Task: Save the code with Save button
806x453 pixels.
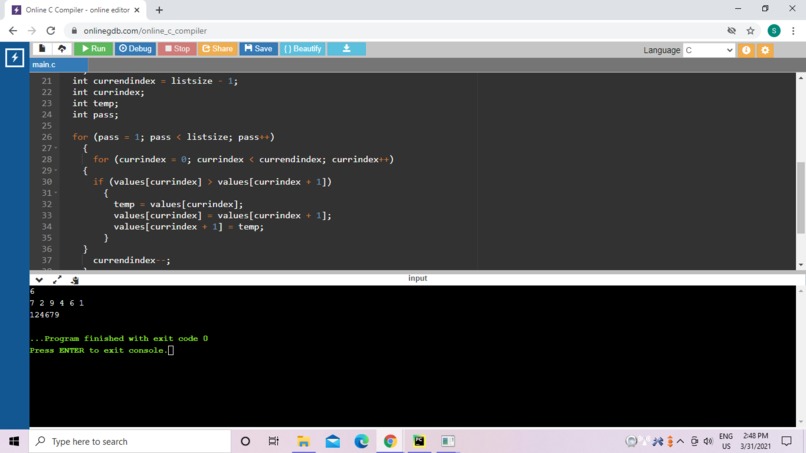Action: [x=259, y=49]
